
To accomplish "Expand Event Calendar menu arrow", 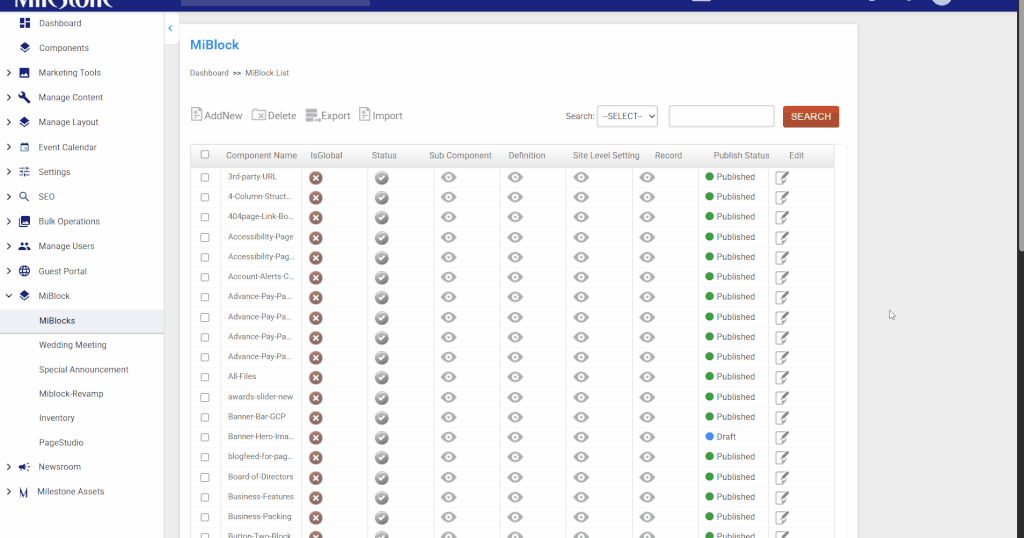I will point(8,147).
